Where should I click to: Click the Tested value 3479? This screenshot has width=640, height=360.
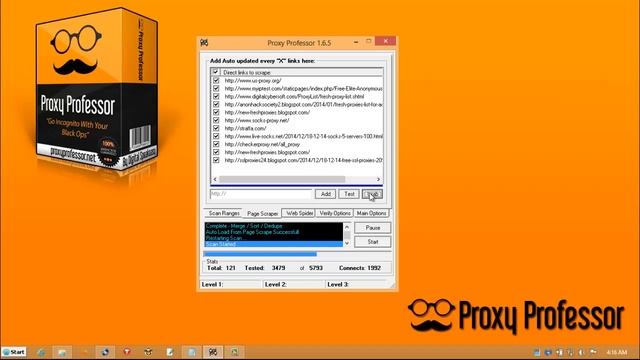(278, 268)
